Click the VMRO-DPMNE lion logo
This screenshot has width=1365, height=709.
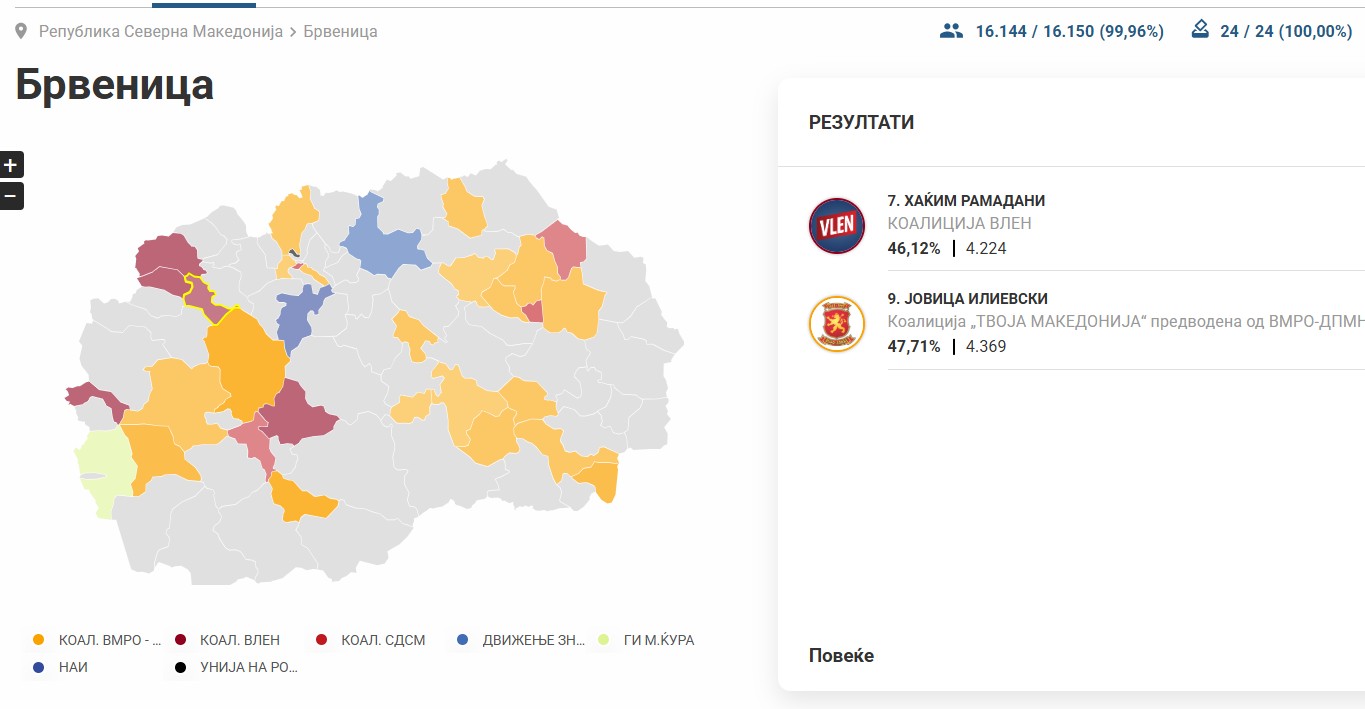tap(837, 323)
